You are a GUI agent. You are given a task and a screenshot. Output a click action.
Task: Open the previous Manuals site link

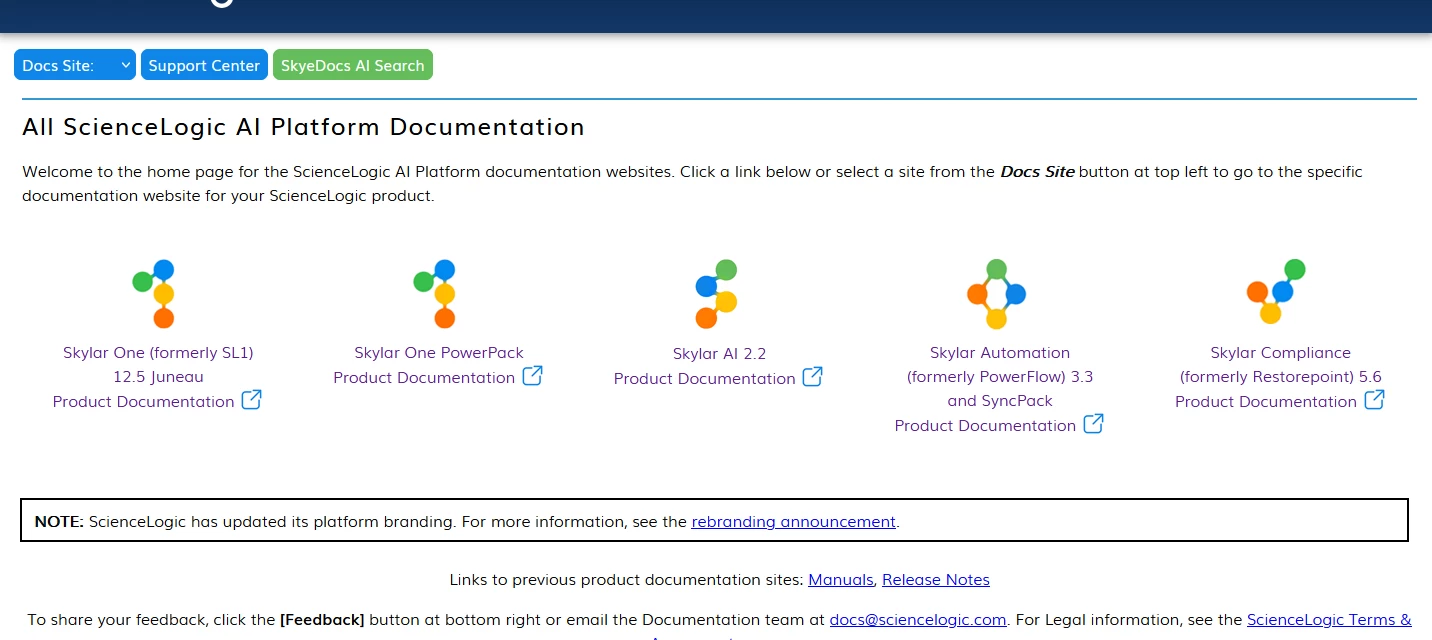pos(841,579)
